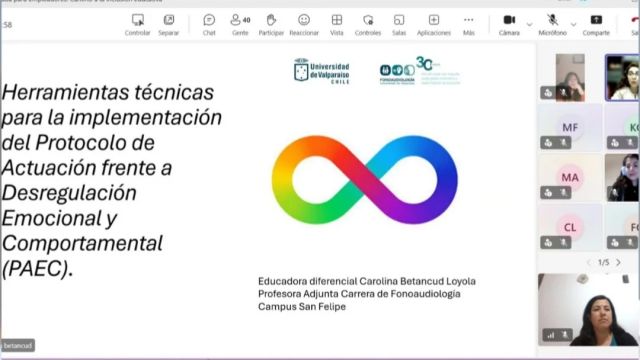The height and width of the screenshot is (360, 640).
Task: Click the Comparte share screen button
Action: 596,24
